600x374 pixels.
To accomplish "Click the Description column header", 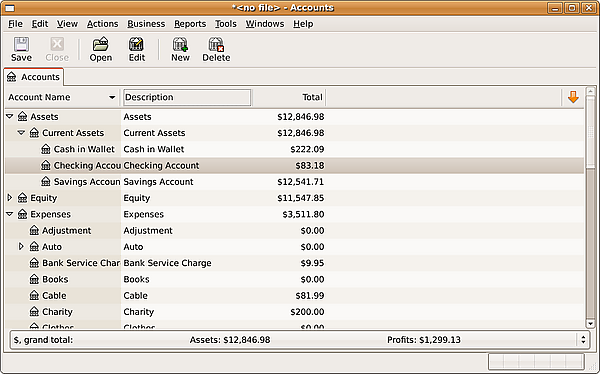I will tap(187, 97).
